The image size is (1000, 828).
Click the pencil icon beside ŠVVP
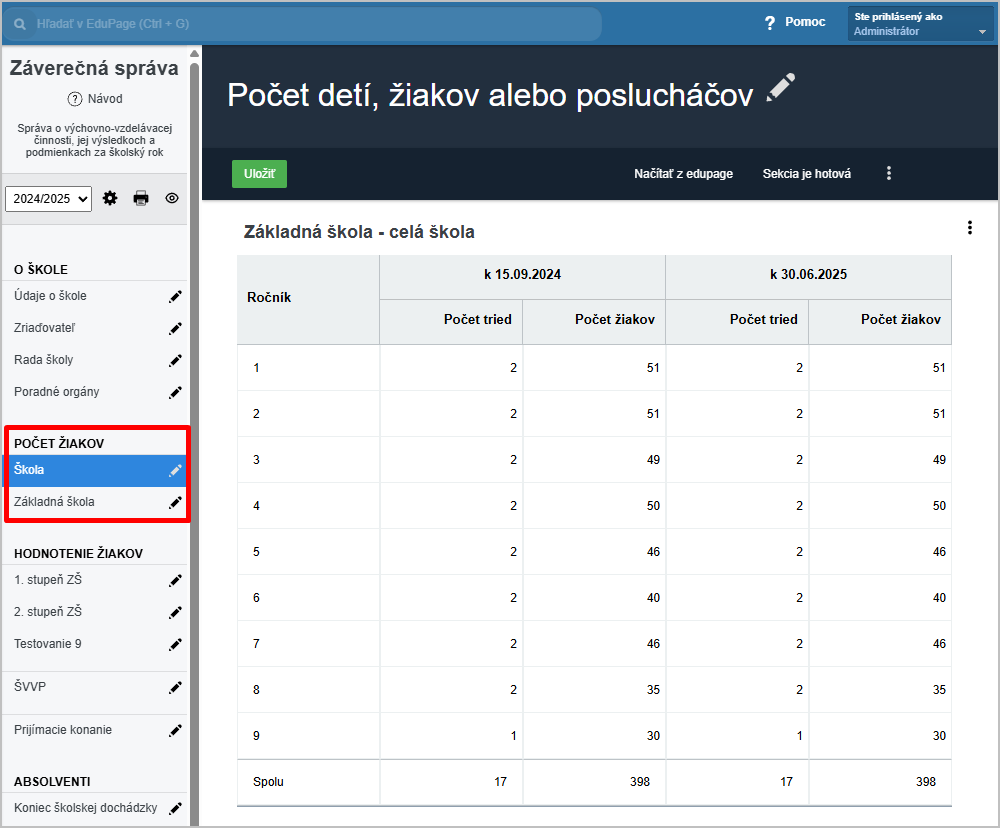175,687
